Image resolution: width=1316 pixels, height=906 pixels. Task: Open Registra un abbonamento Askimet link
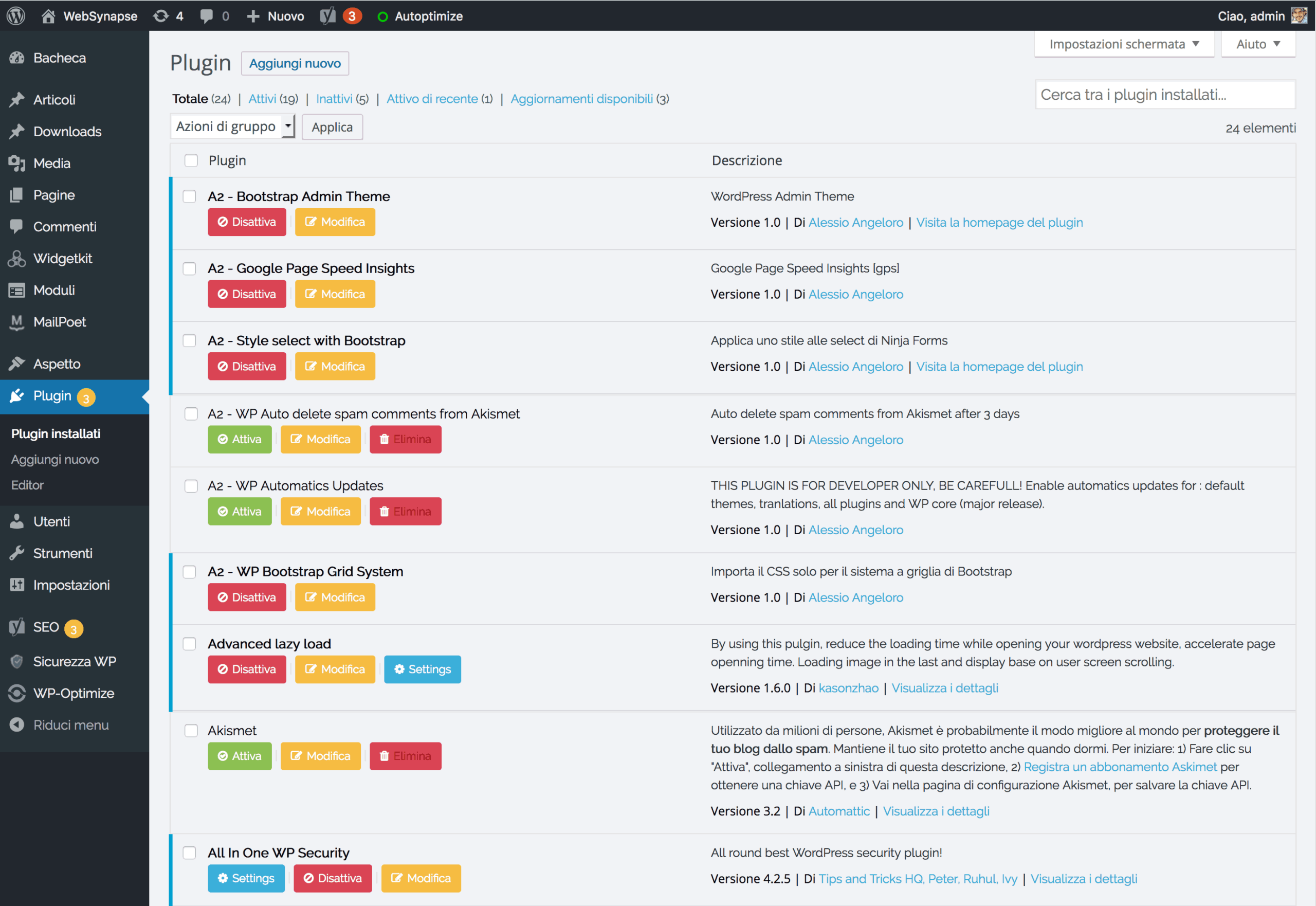(x=1120, y=767)
